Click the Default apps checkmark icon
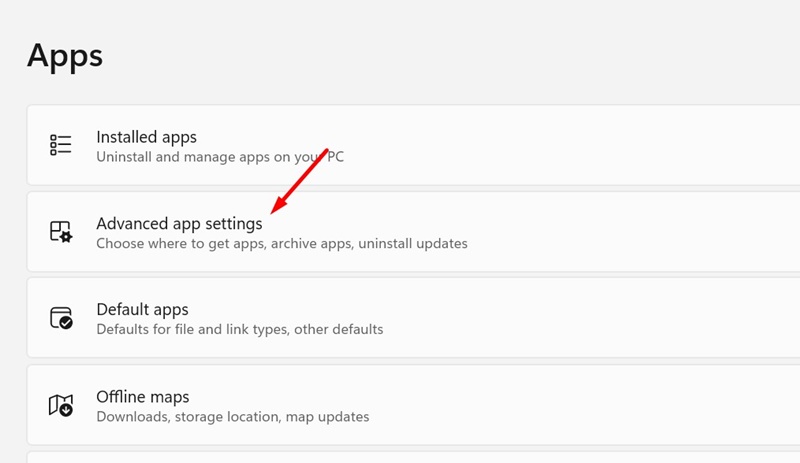The image size is (800, 463). (x=61, y=318)
